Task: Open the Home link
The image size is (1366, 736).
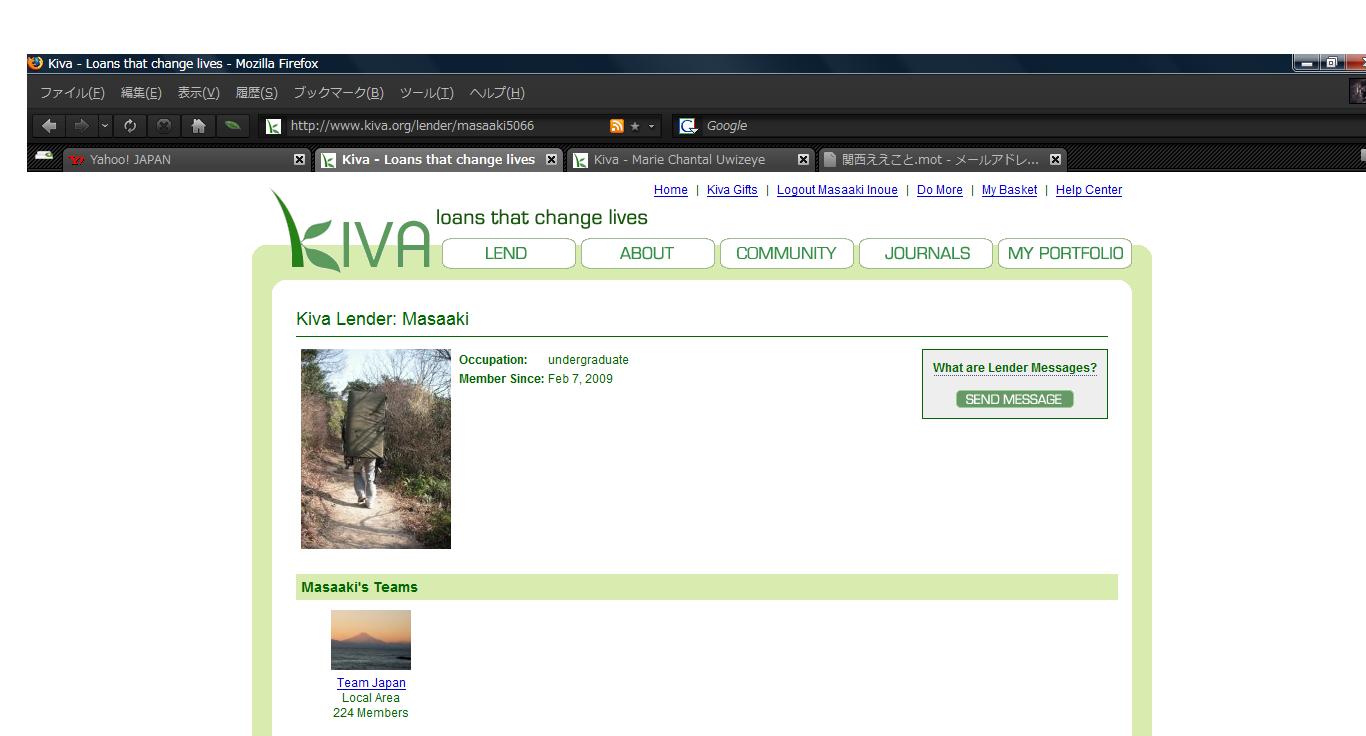Action: pos(670,190)
